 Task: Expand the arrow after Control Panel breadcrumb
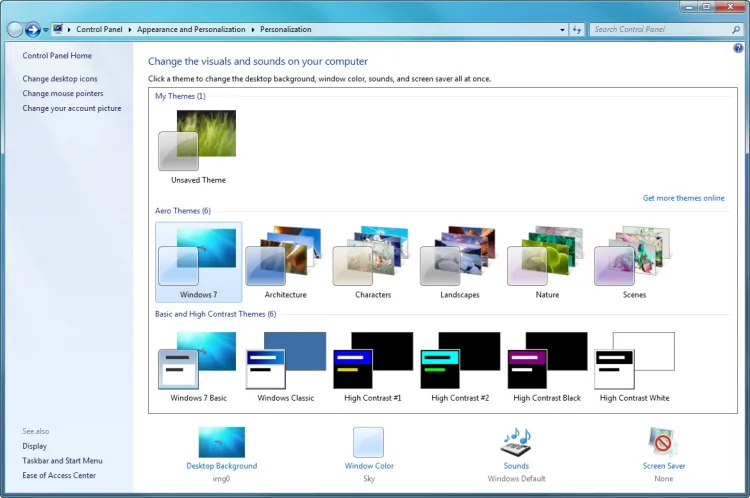click(130, 30)
